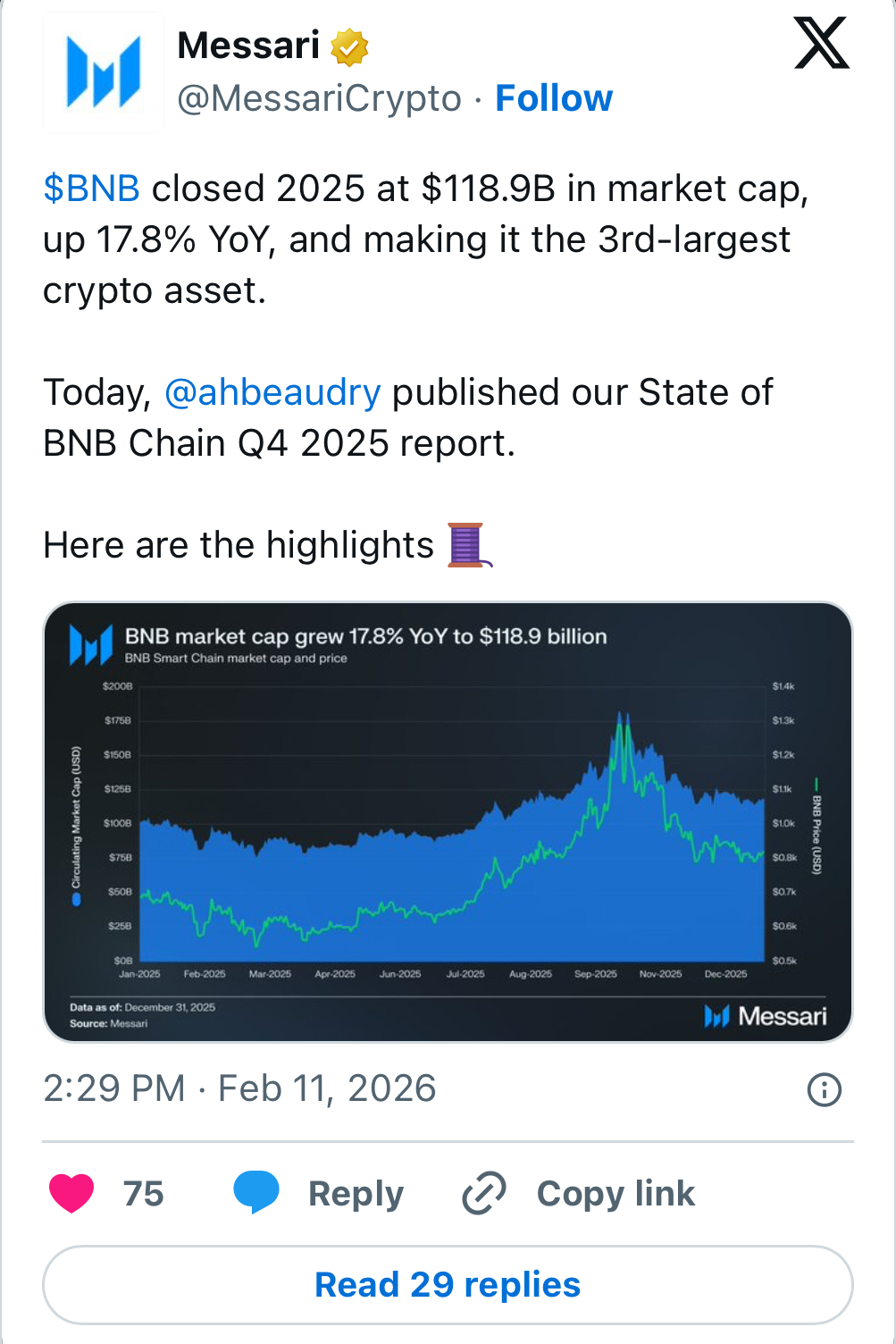
Task: Click the blue reply speech bubble icon
Action: [256, 1193]
